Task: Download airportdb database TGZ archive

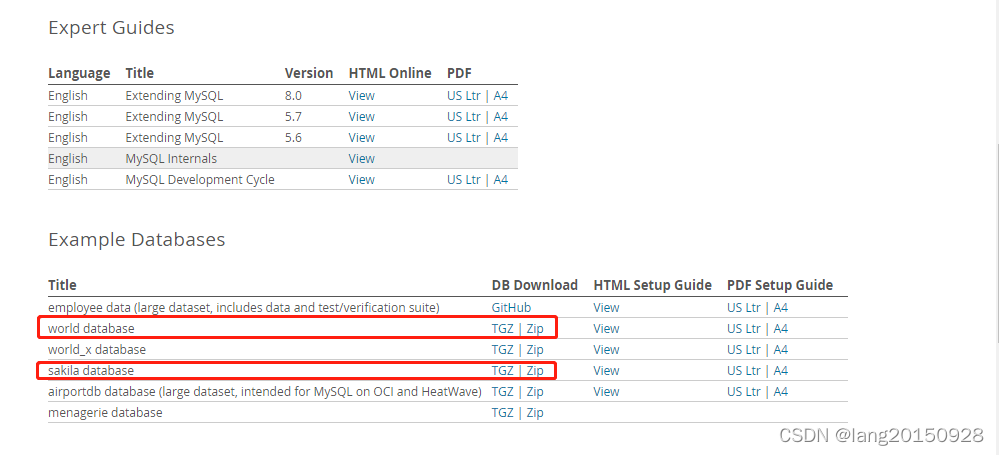Action: click(x=503, y=393)
